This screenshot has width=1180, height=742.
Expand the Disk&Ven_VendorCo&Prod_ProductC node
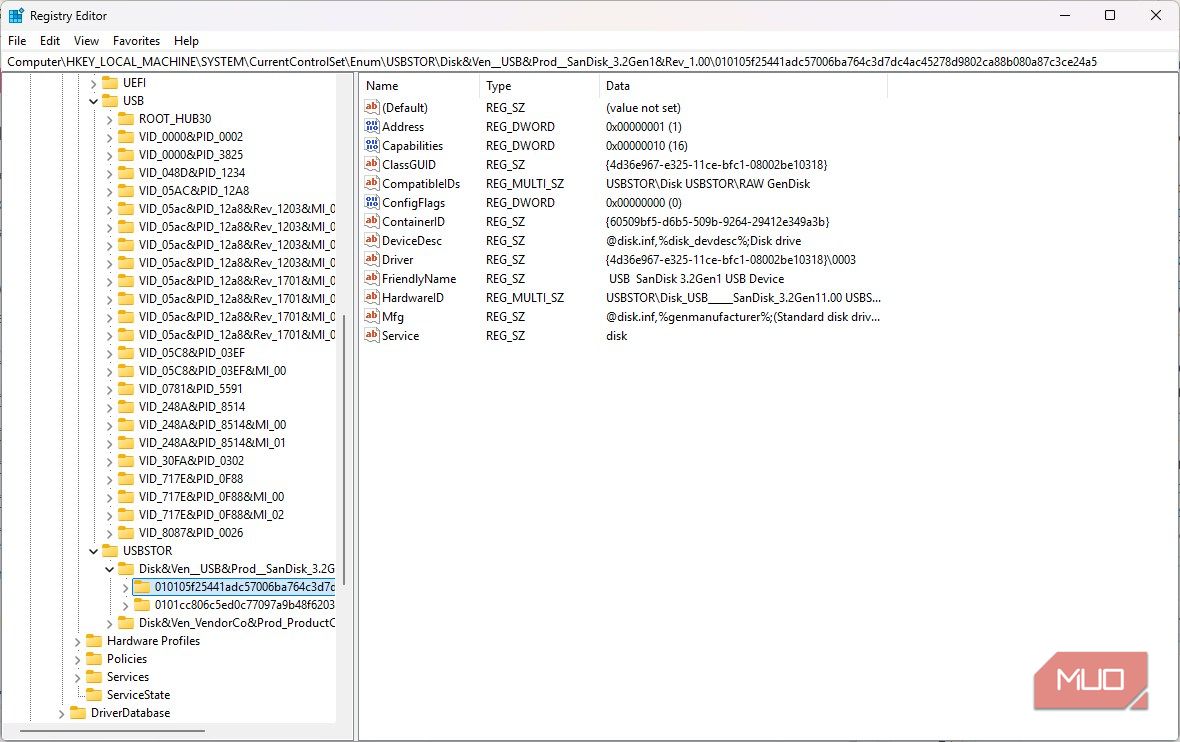coord(109,624)
